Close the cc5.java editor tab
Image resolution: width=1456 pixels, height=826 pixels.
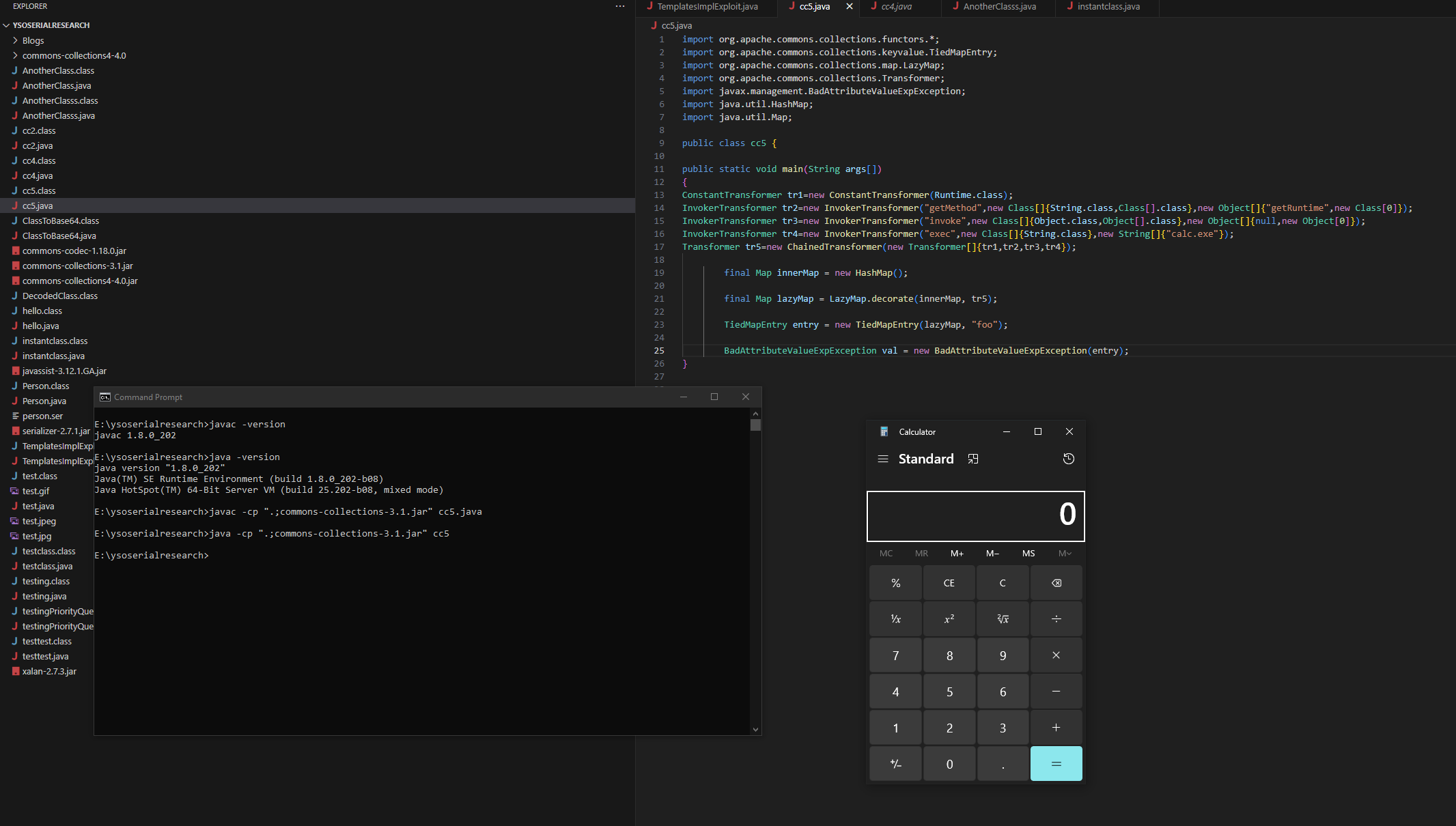click(x=849, y=7)
